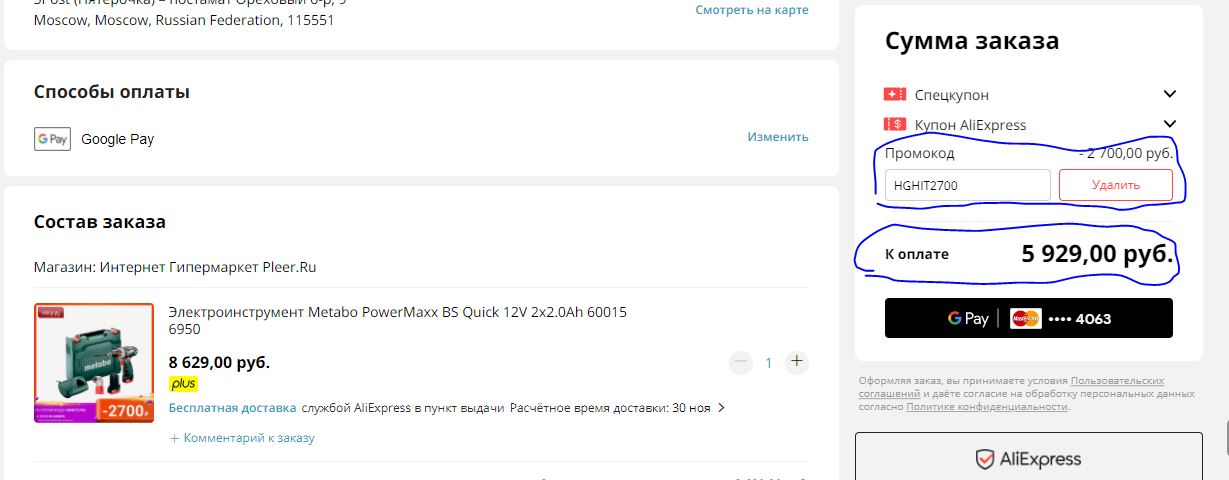This screenshot has width=1229, height=480.
Task: Pay with the black Google Pay button
Action: [1029, 318]
